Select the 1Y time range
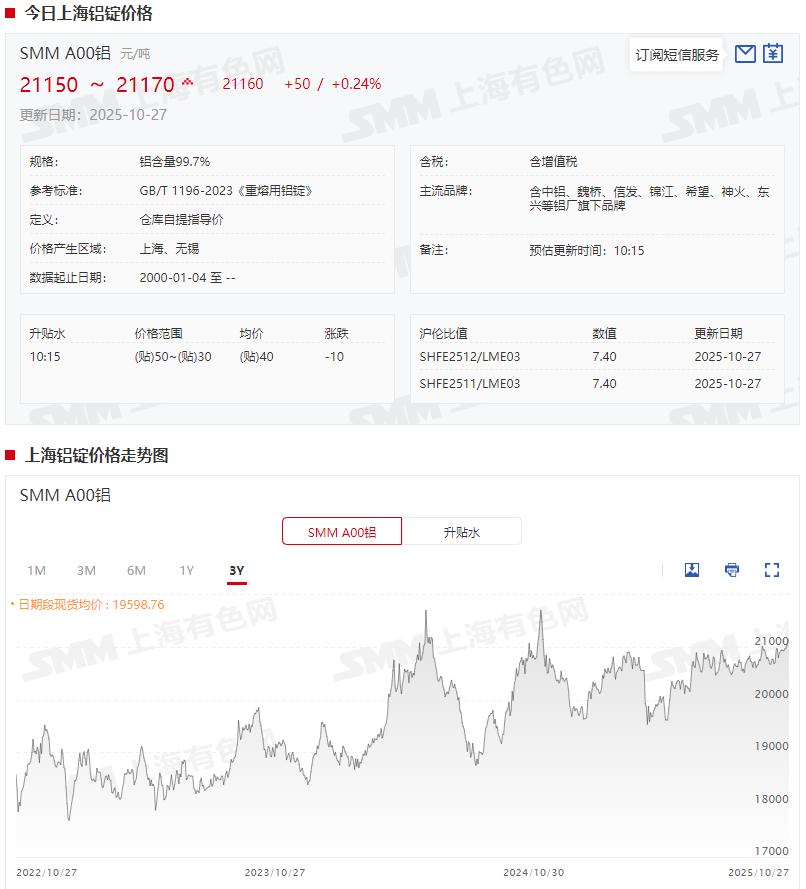The height and width of the screenshot is (889, 806). (186, 570)
